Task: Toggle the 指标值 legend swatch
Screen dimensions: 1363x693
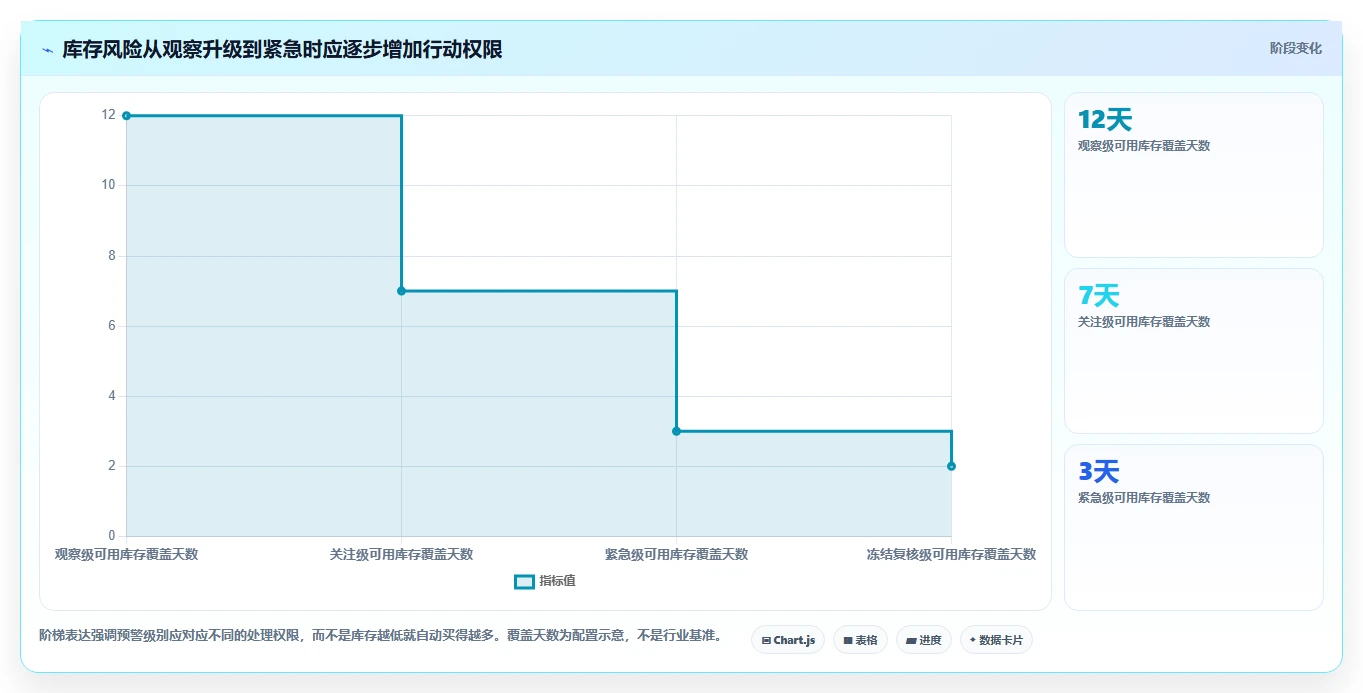Action: [x=524, y=582]
